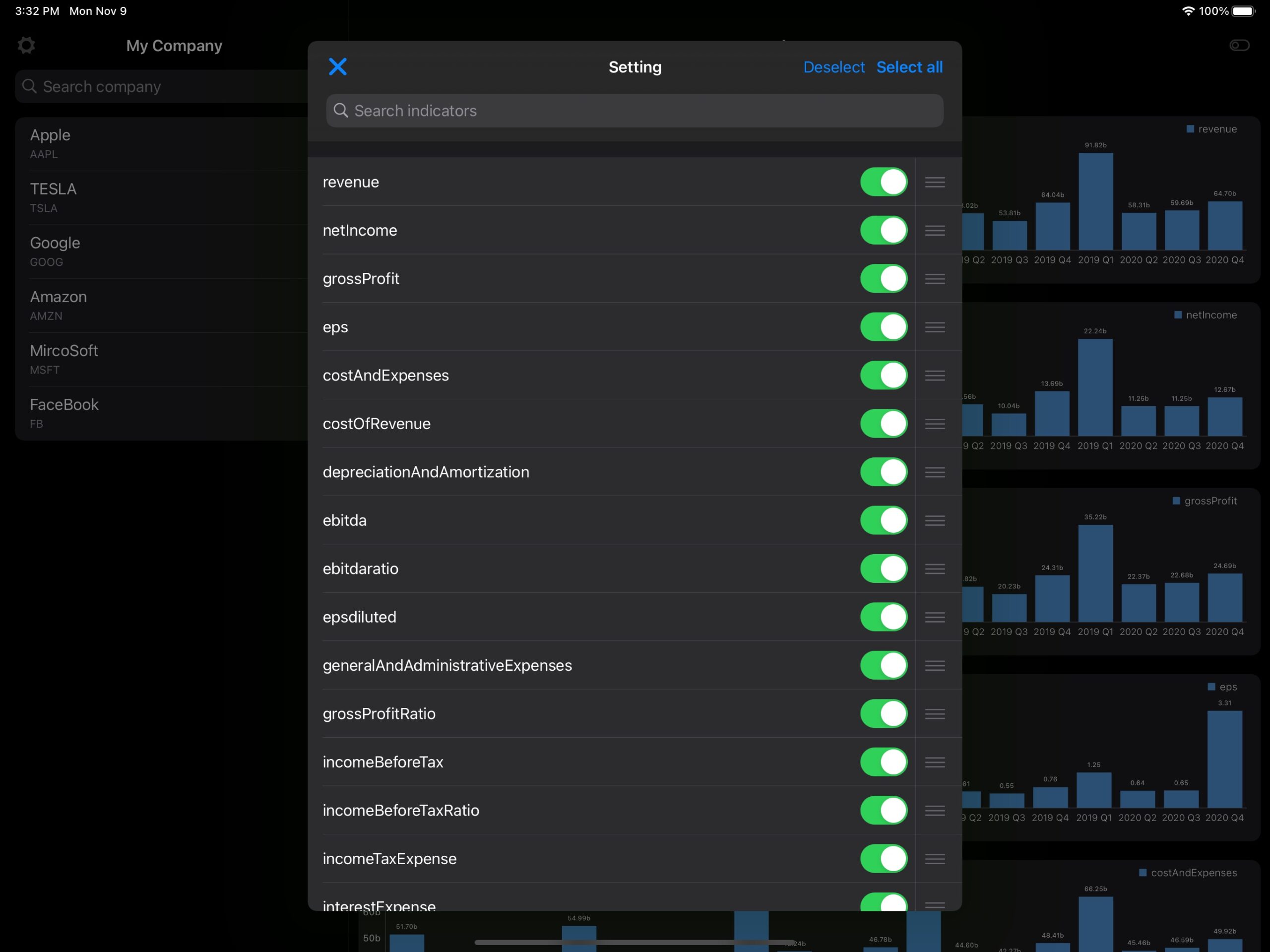Tap the reorder handle for incomeBeforeTaxRatio

935,810
